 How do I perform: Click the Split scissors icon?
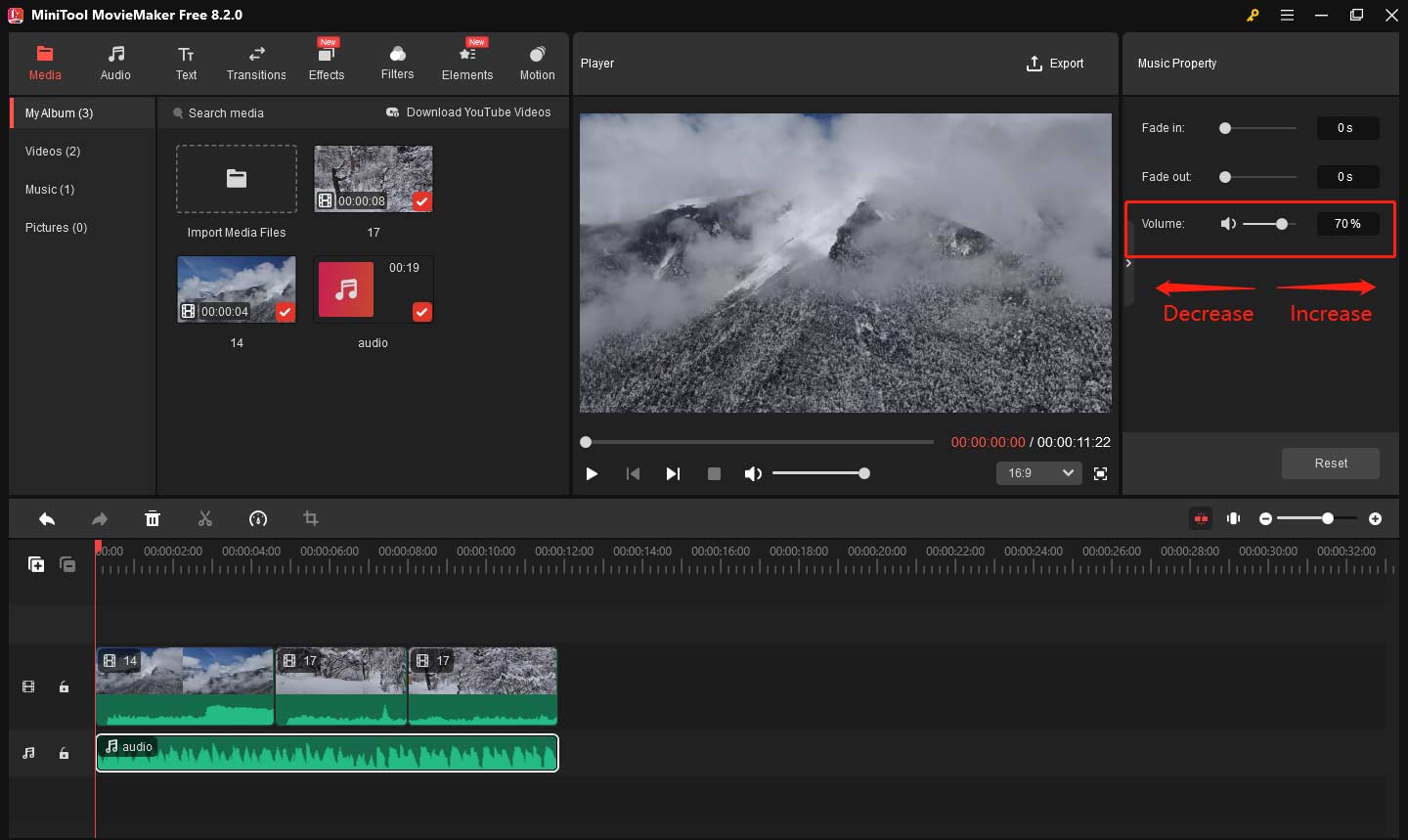click(205, 518)
